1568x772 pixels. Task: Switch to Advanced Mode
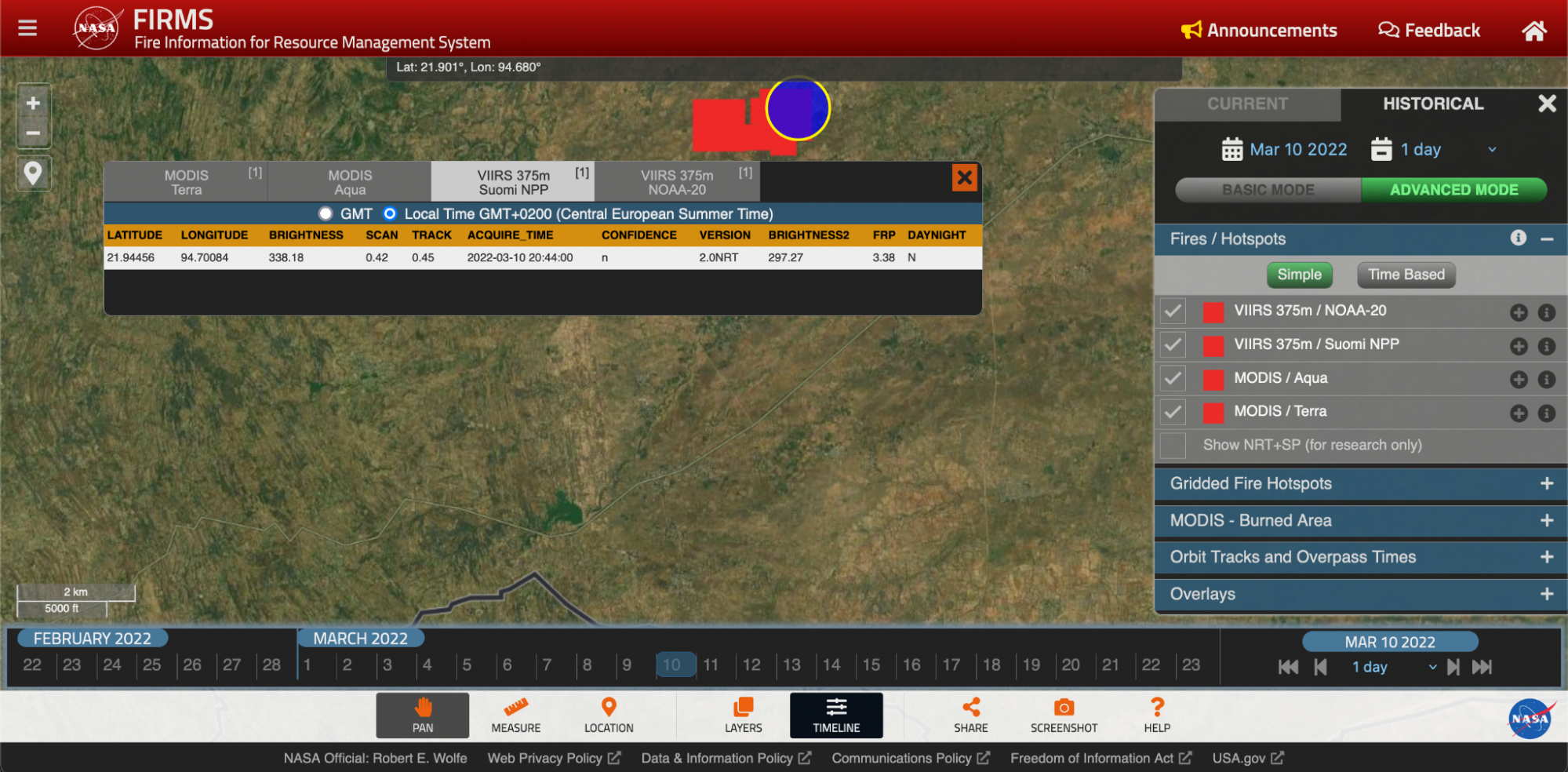(1453, 190)
